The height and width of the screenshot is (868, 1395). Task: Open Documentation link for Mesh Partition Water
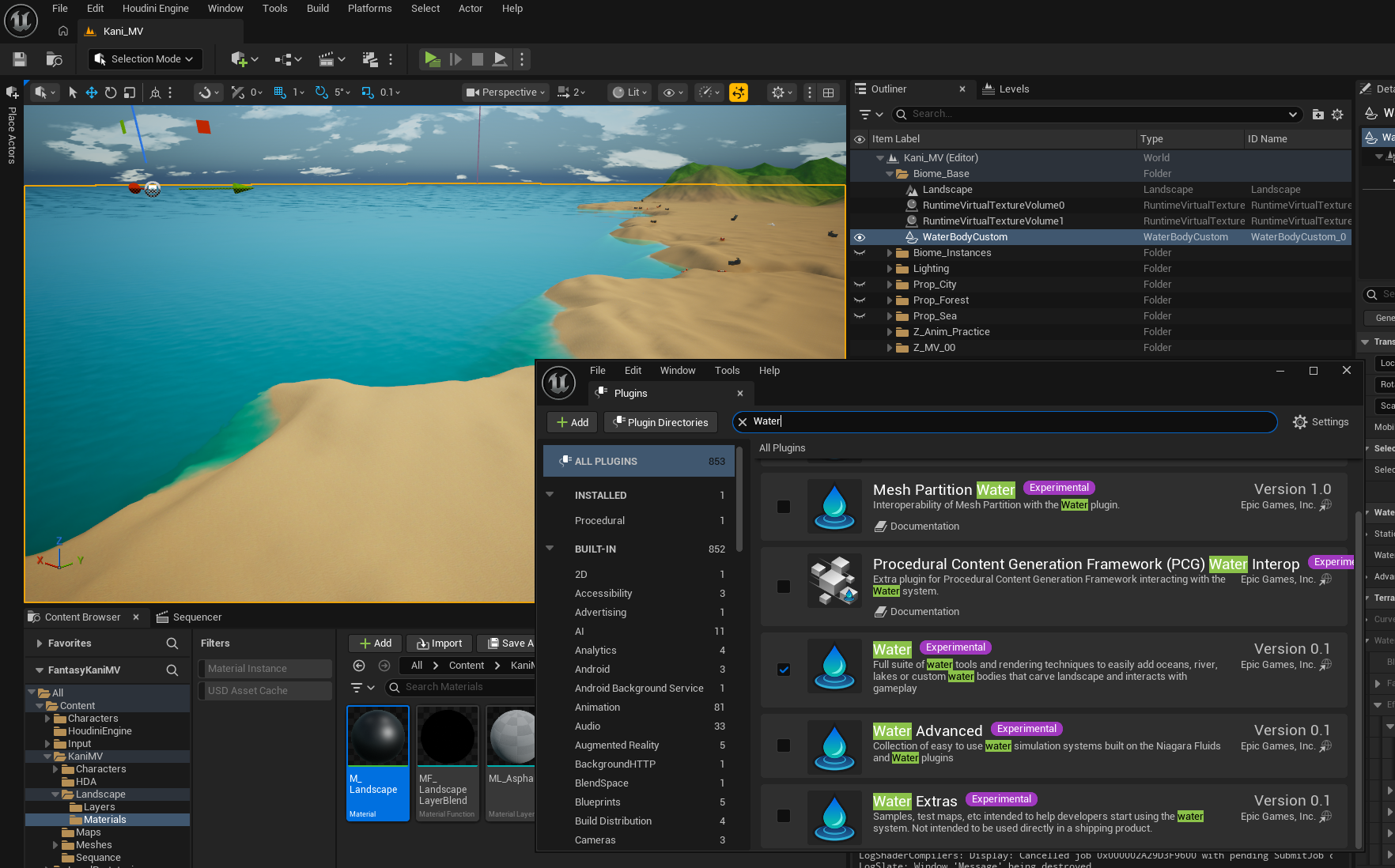[917, 526]
